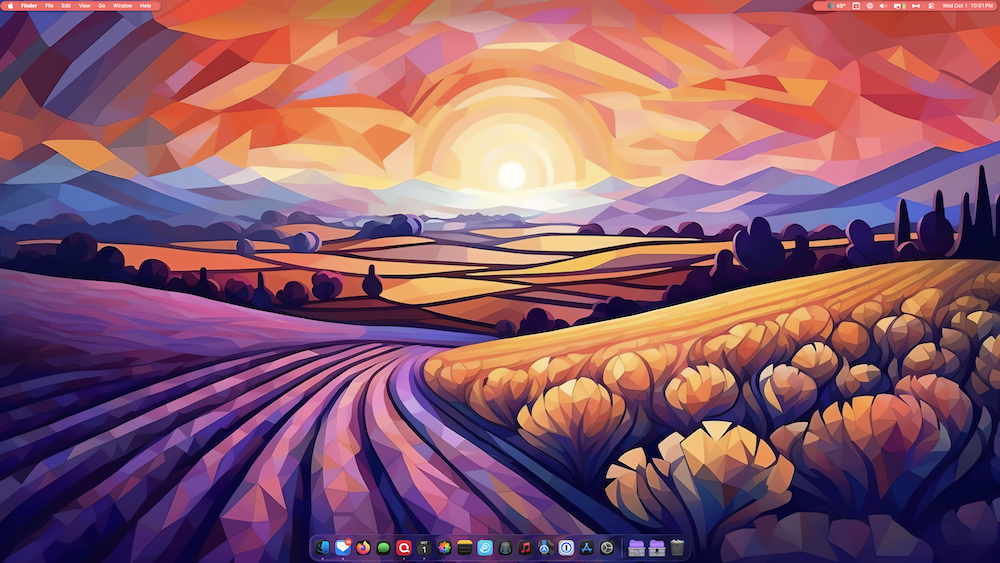This screenshot has height=563, width=1000.
Task: Open the first purple folder stack in Dock
Action: pos(636,548)
